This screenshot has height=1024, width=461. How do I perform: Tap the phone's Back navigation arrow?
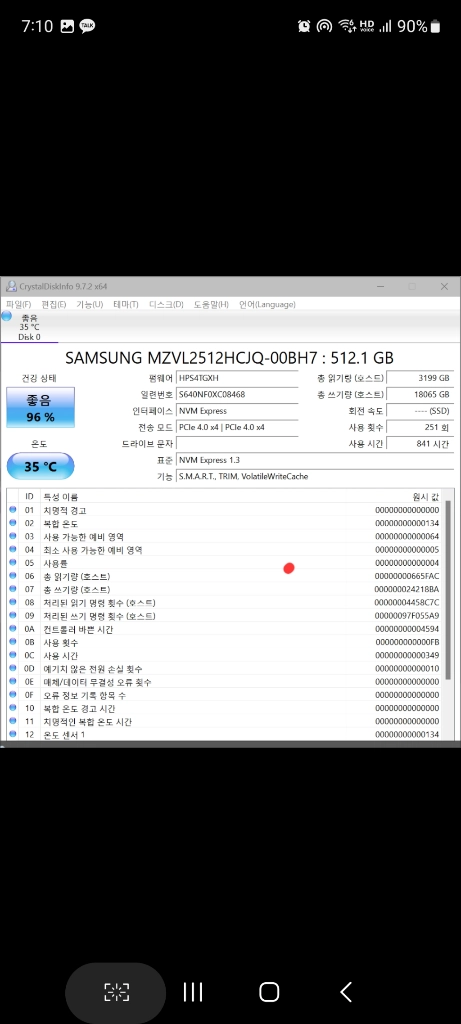click(x=346, y=992)
